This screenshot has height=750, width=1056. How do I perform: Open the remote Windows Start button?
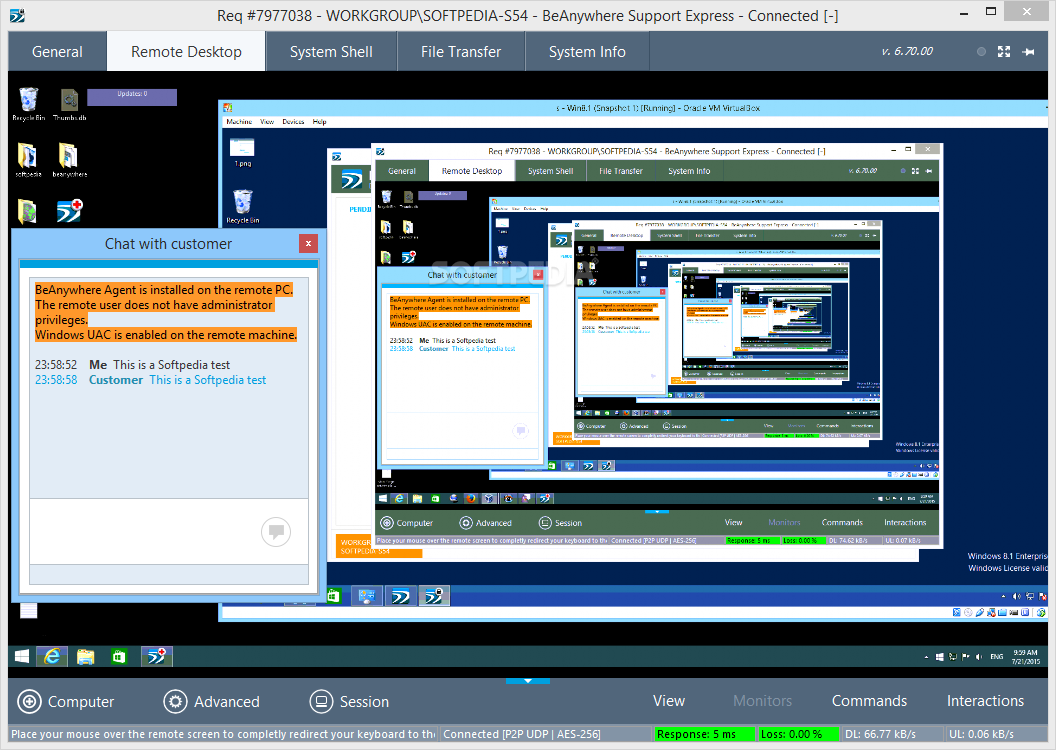click(22, 656)
